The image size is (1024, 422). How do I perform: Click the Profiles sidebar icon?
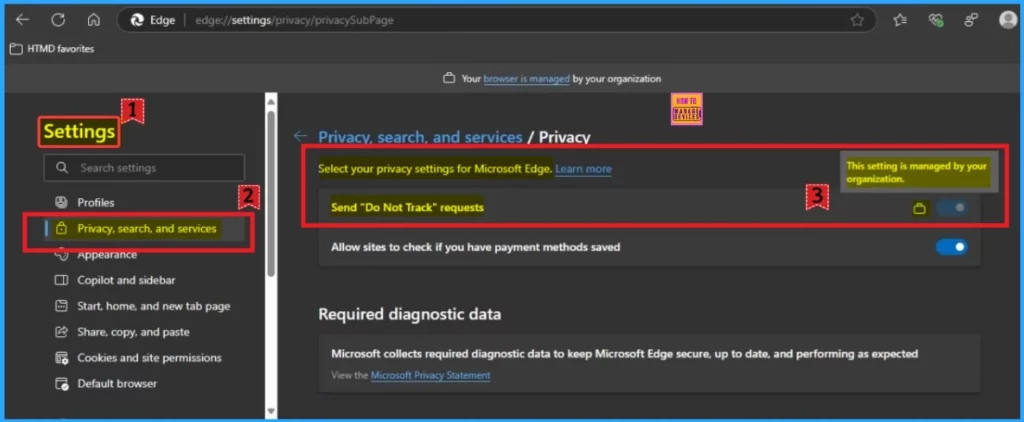pos(61,203)
